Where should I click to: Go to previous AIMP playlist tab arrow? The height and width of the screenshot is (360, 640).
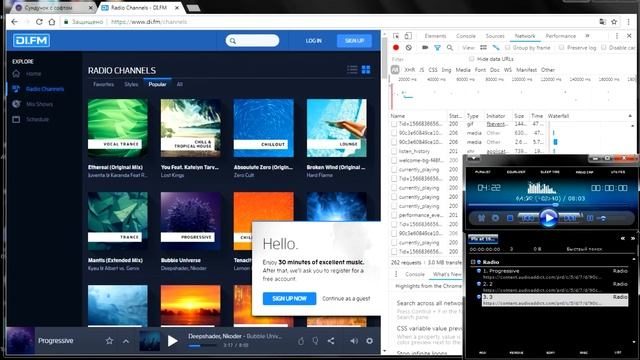coord(623,238)
